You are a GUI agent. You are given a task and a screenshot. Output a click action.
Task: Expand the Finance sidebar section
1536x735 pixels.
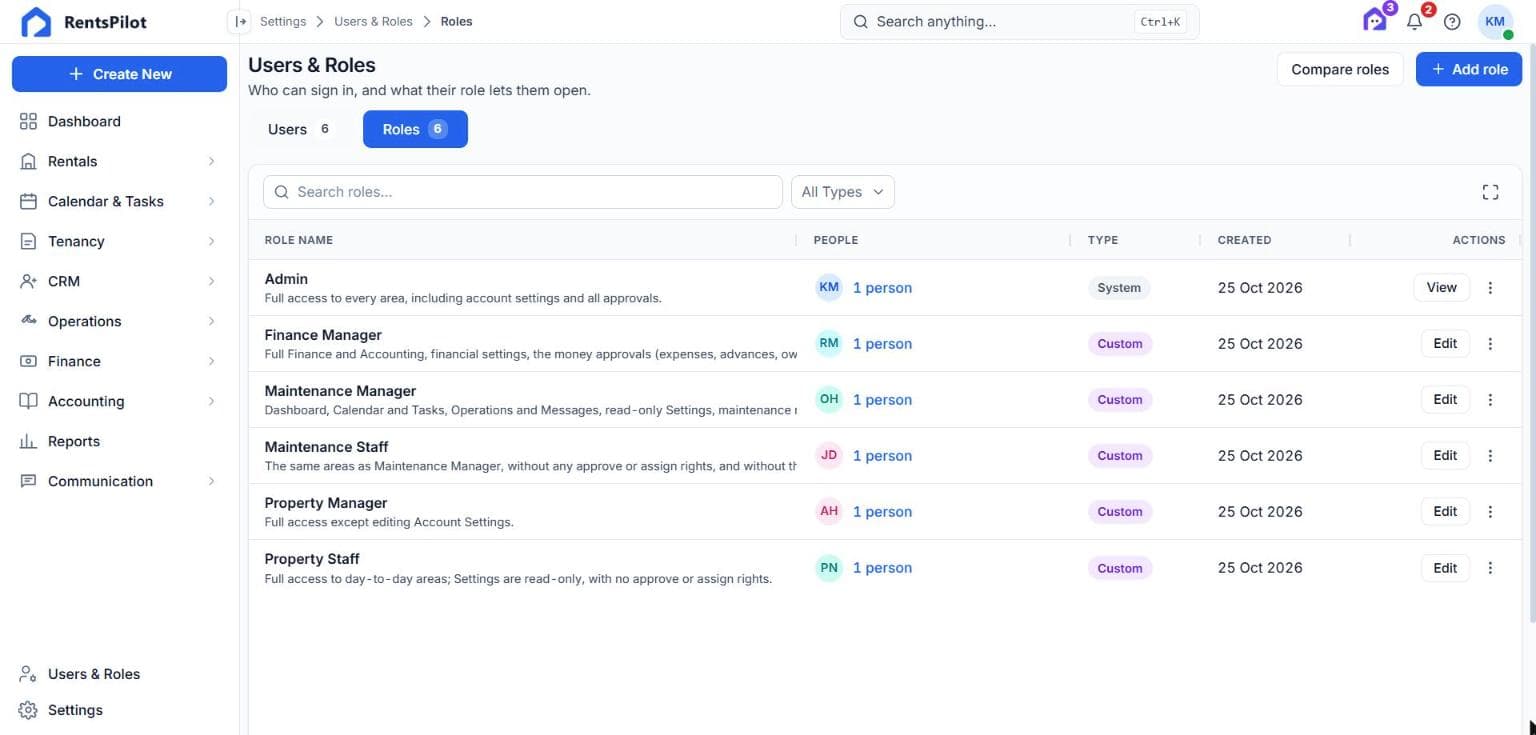(x=119, y=361)
